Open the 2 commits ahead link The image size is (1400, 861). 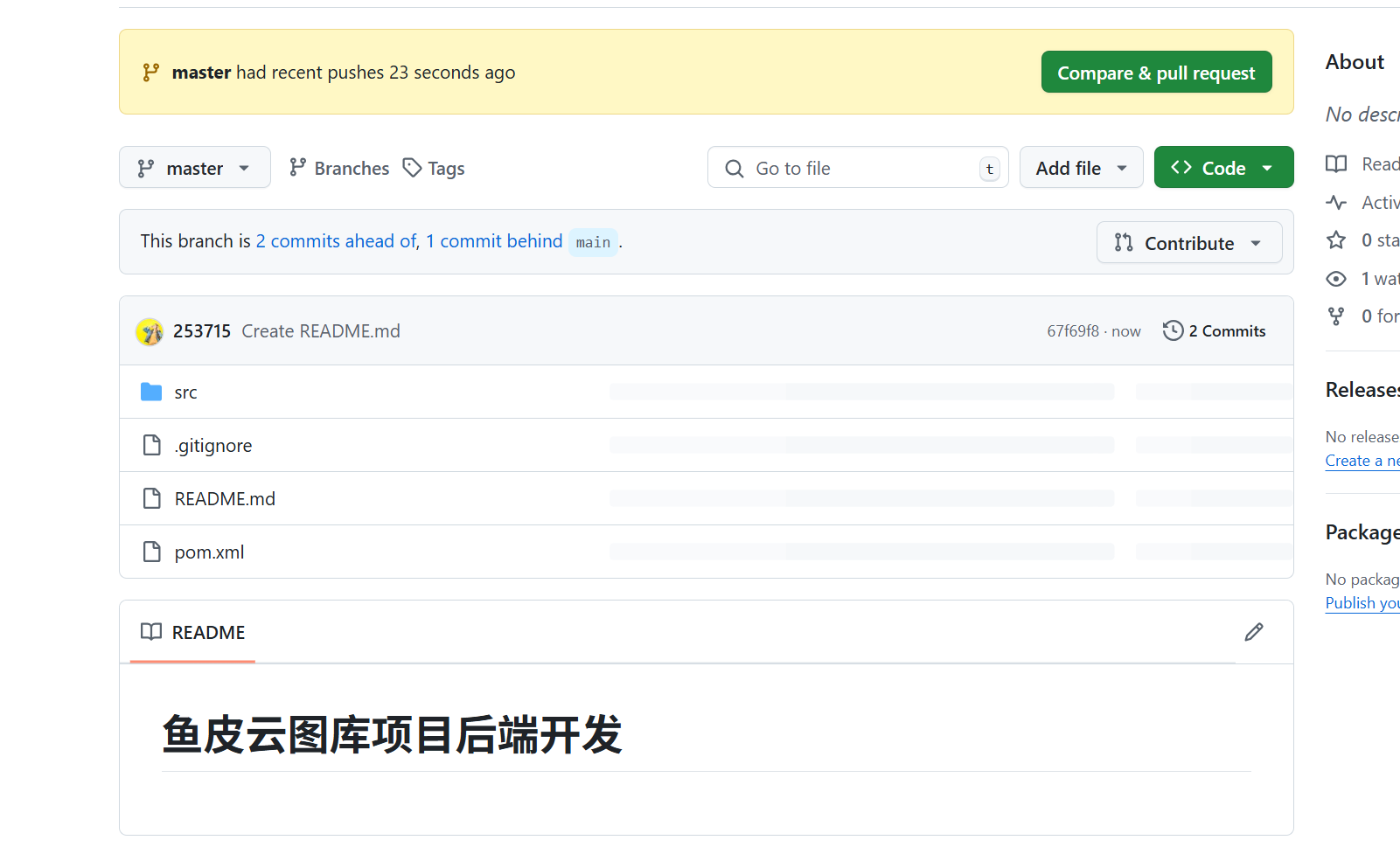(336, 241)
